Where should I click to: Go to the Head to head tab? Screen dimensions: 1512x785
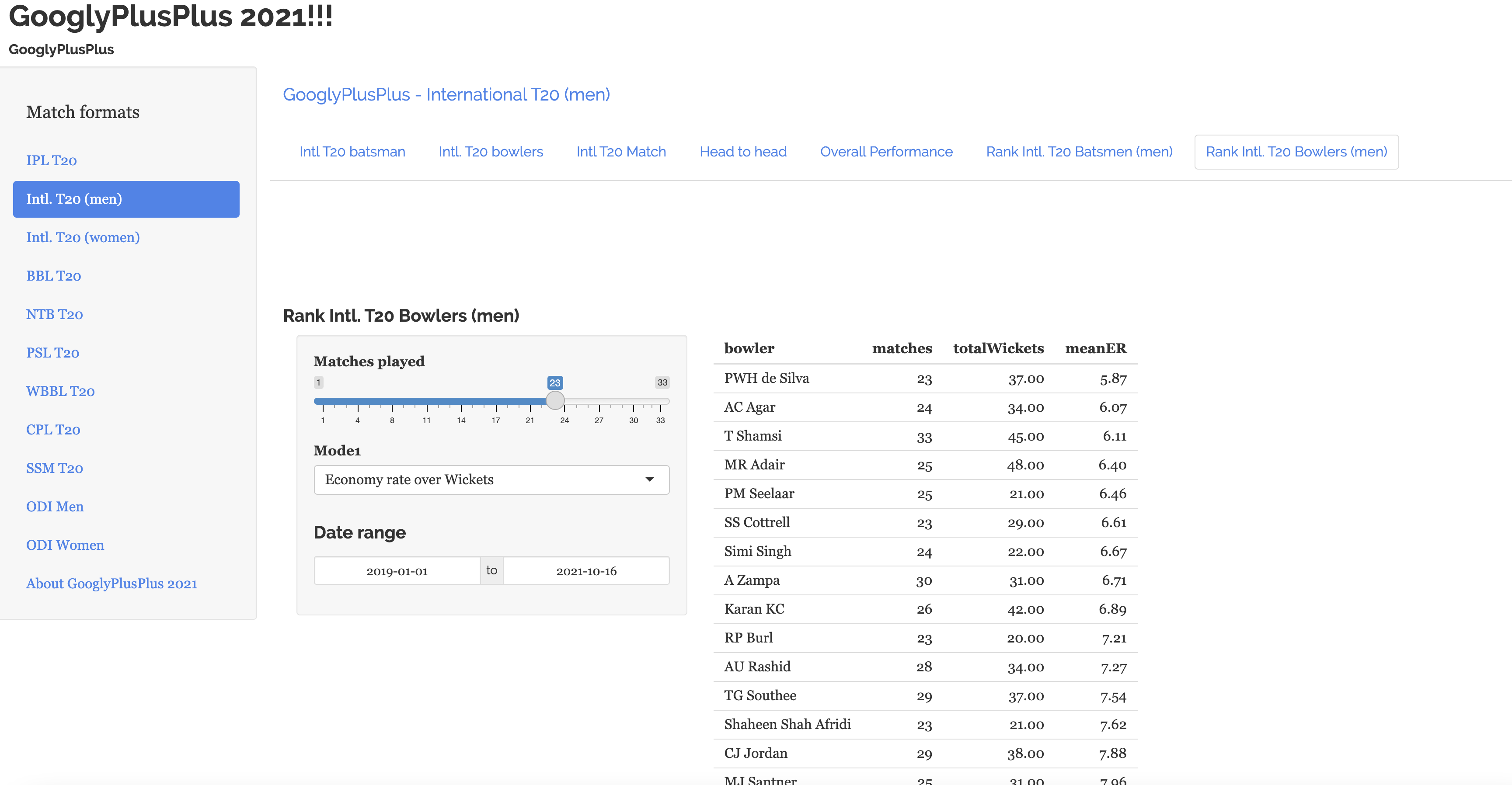(x=742, y=152)
